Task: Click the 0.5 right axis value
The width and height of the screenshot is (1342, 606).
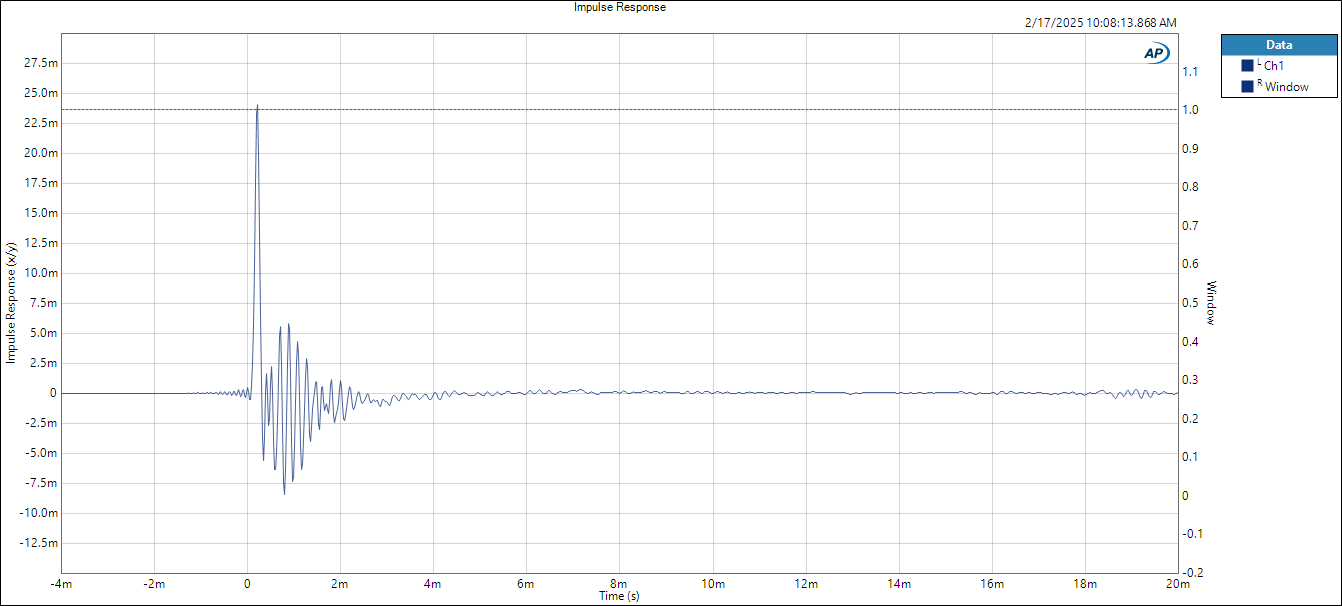Action: 1190,303
